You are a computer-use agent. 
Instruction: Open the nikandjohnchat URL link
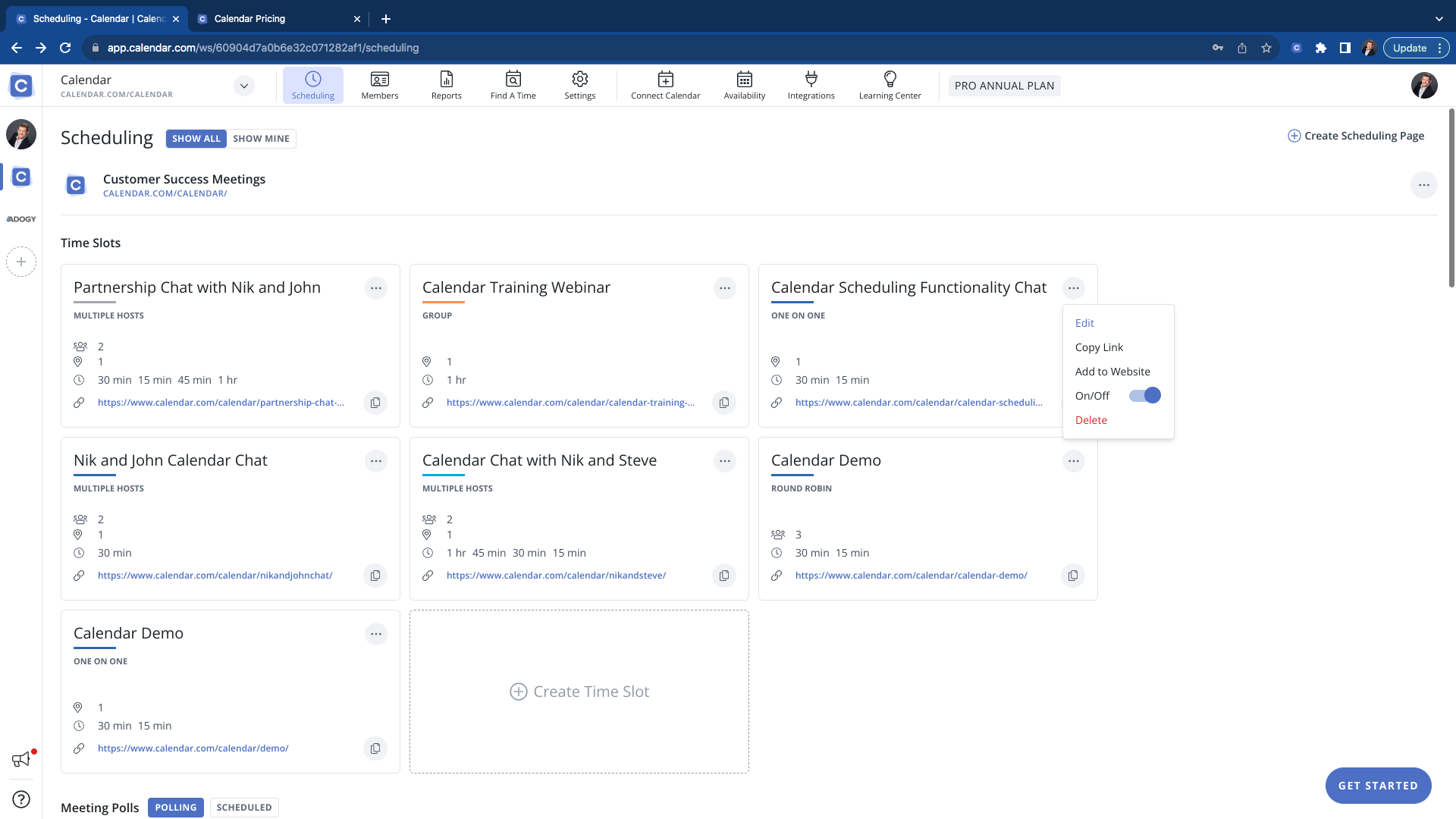click(x=215, y=576)
